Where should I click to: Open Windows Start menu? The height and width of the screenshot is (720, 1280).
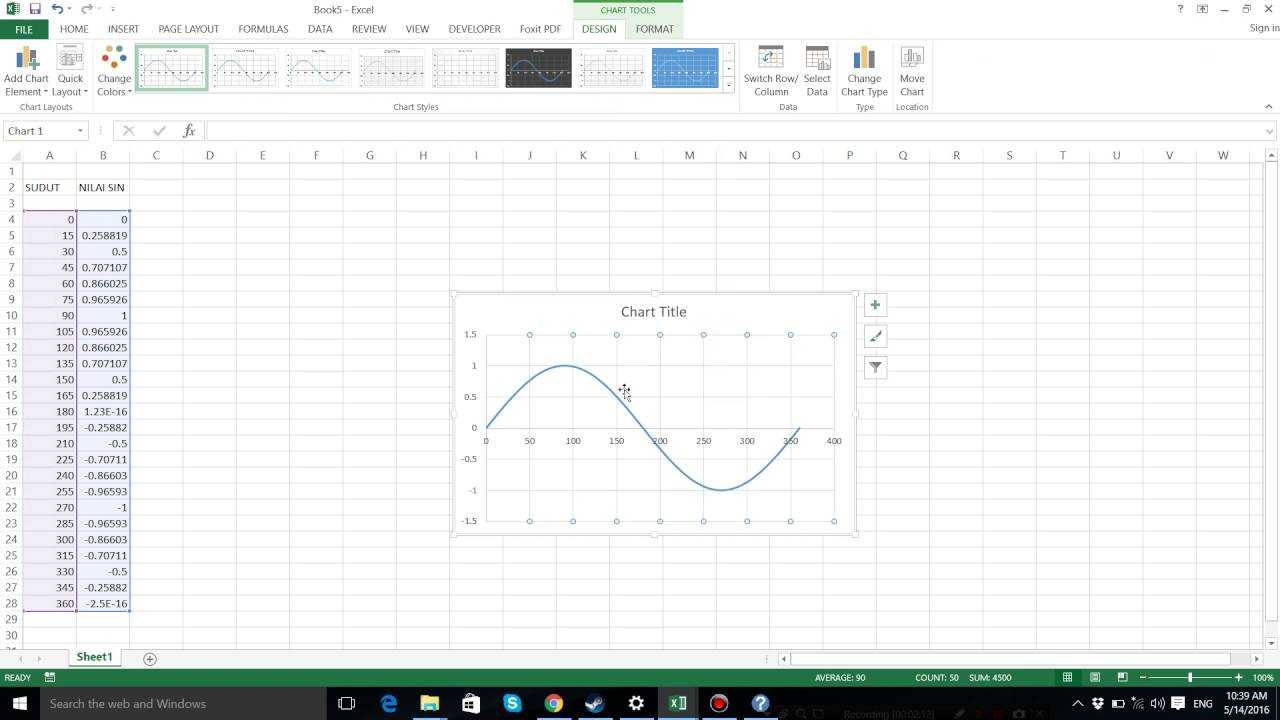(x=19, y=703)
